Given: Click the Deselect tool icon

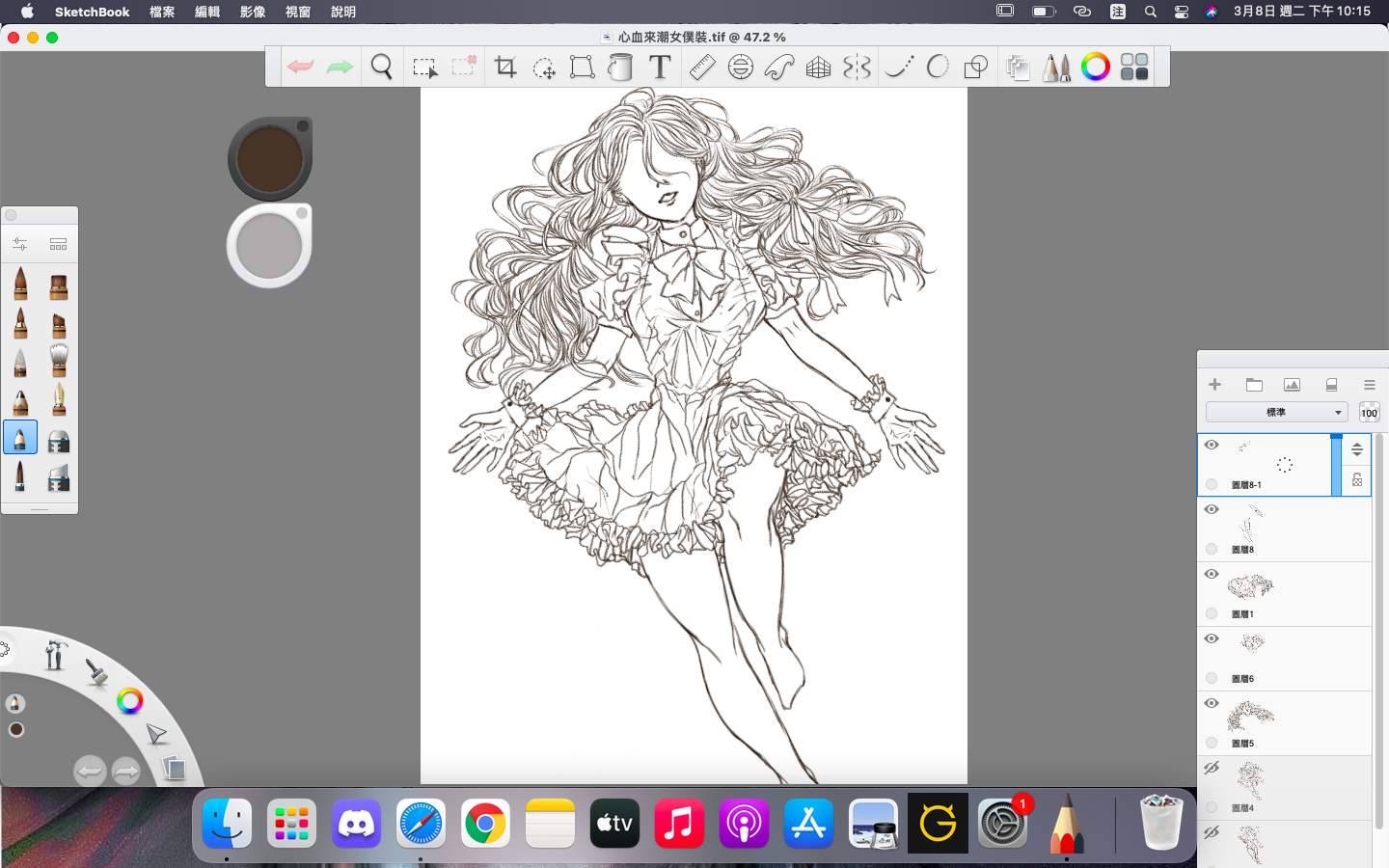Looking at the screenshot, I should pos(464,66).
